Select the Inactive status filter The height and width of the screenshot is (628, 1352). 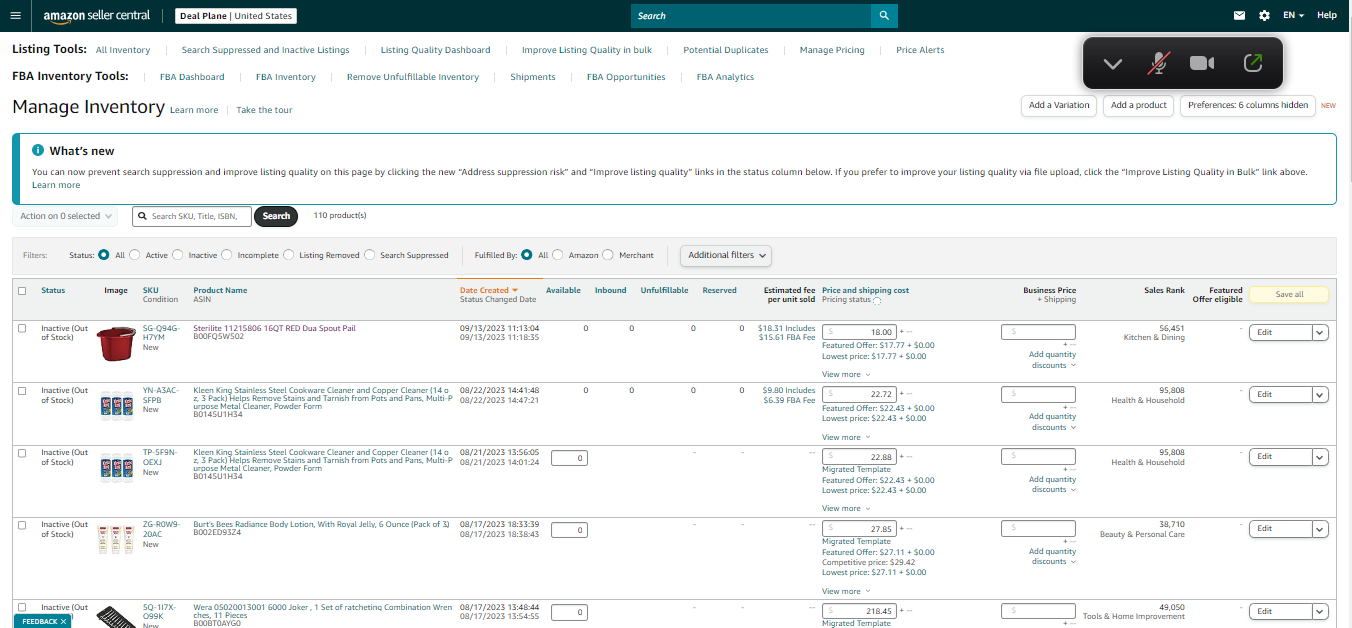[178, 255]
